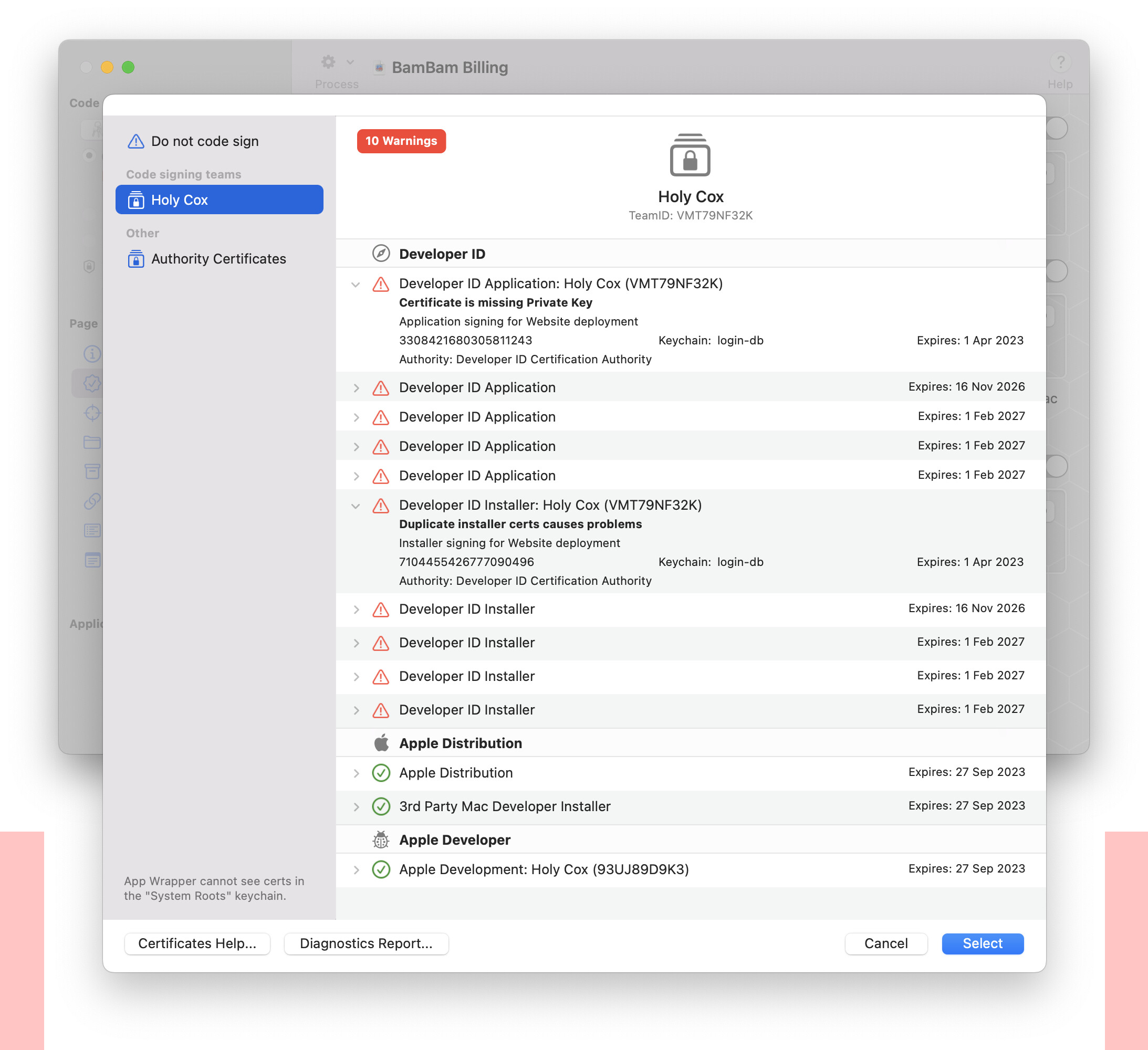Click the folder icon in background sidebar
Viewport: 1148px width, 1050px height.
(x=92, y=443)
